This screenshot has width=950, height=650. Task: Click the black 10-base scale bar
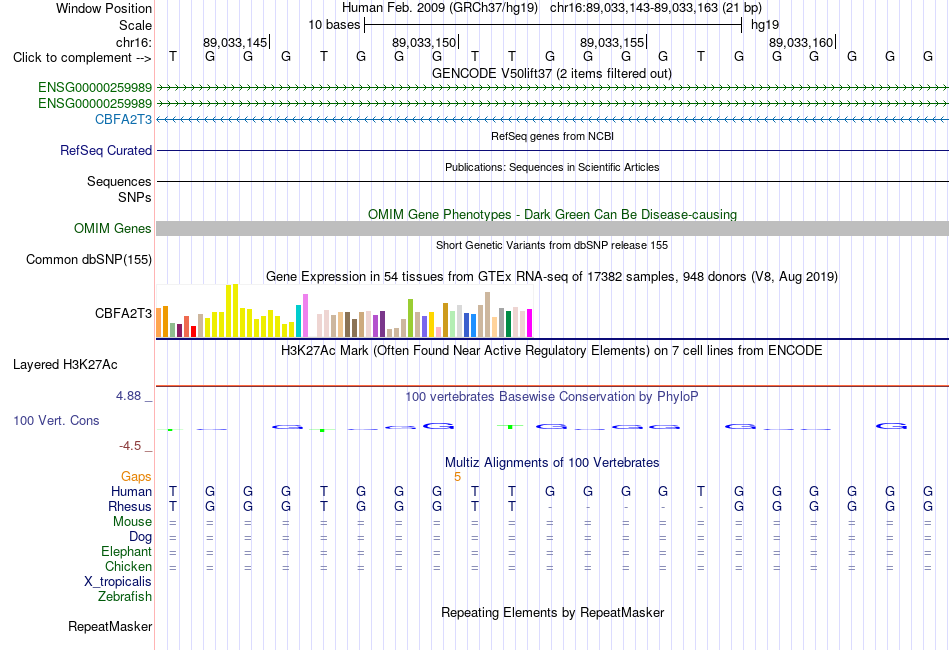click(x=553, y=25)
